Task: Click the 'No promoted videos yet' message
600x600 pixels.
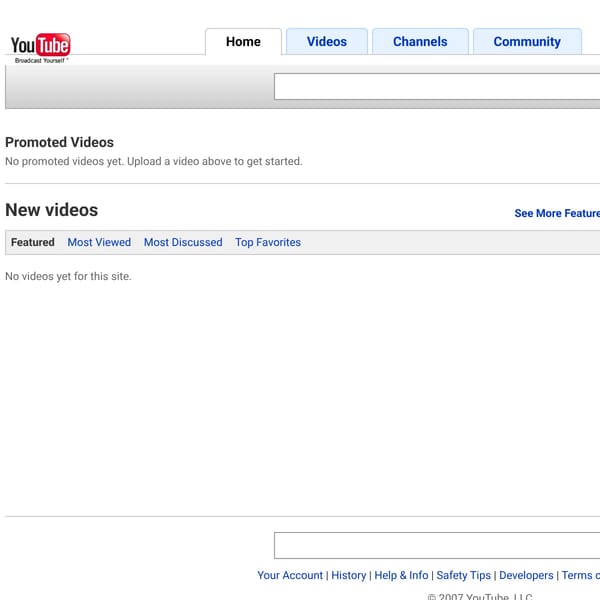Action: pyautogui.click(x=154, y=161)
